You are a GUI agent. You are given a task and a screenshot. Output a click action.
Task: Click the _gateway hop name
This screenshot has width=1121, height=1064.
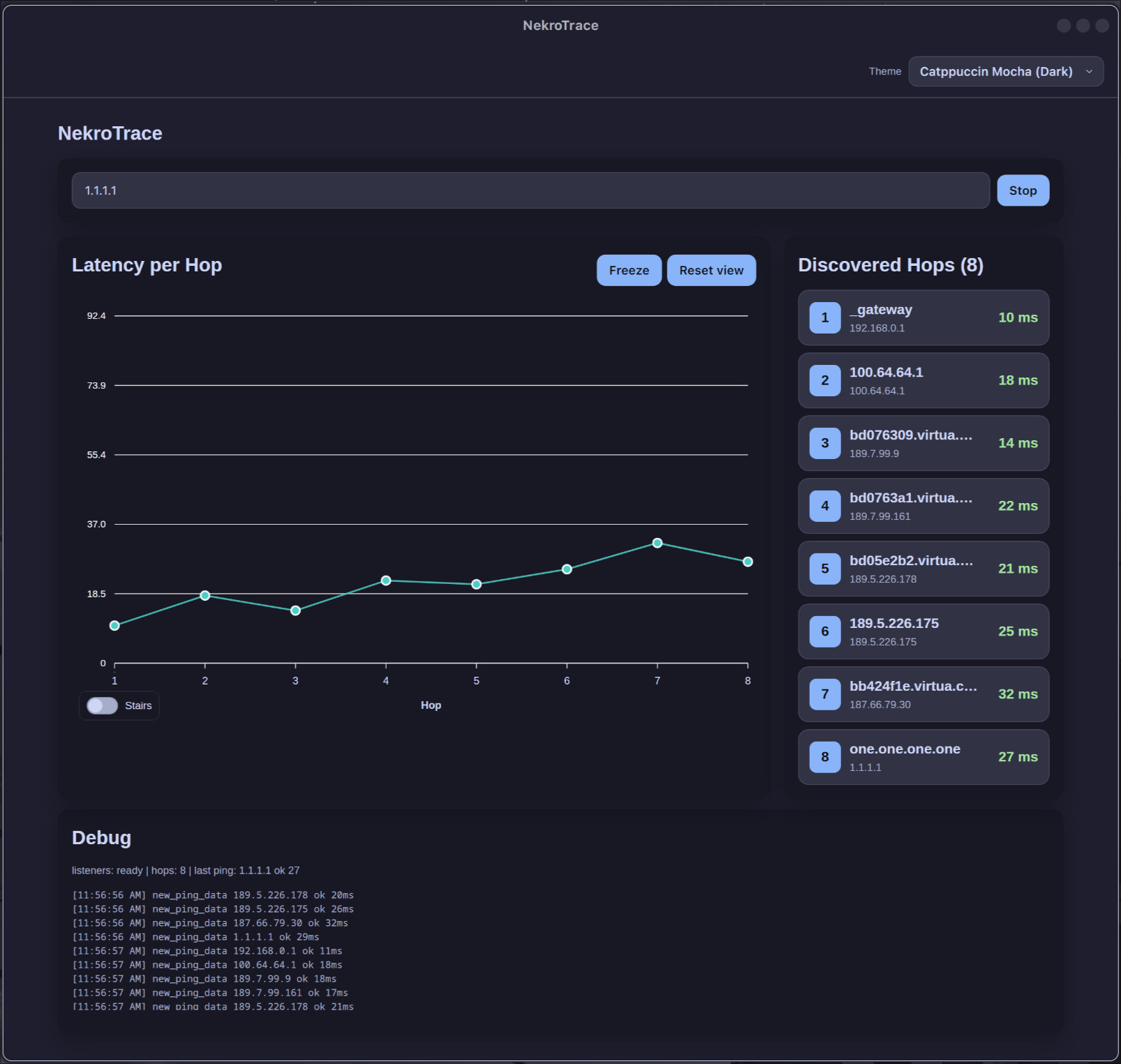(881, 310)
